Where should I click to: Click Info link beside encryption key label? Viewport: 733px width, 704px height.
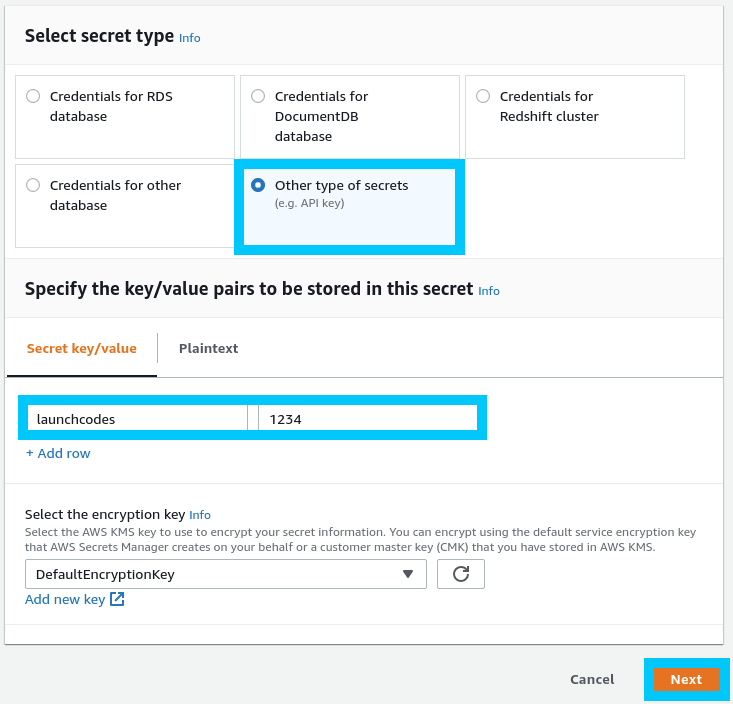[200, 515]
